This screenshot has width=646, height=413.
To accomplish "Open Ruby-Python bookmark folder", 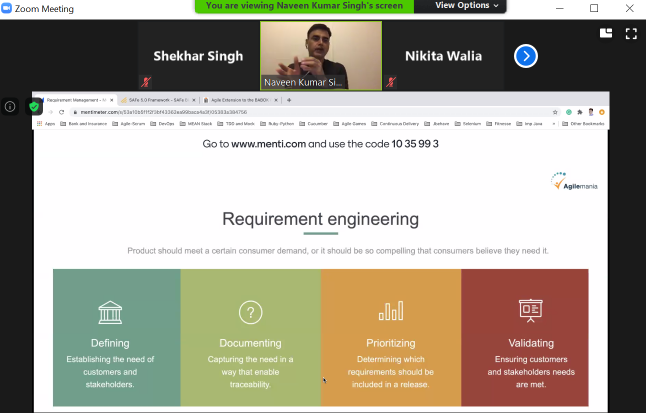I will coord(277,124).
